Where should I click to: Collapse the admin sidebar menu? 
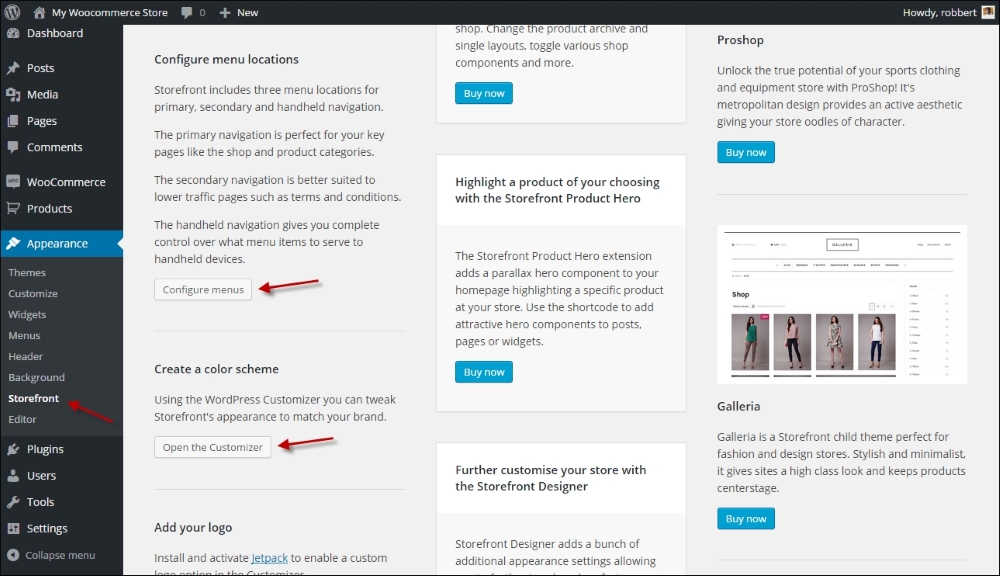pyautogui.click(x=60, y=555)
